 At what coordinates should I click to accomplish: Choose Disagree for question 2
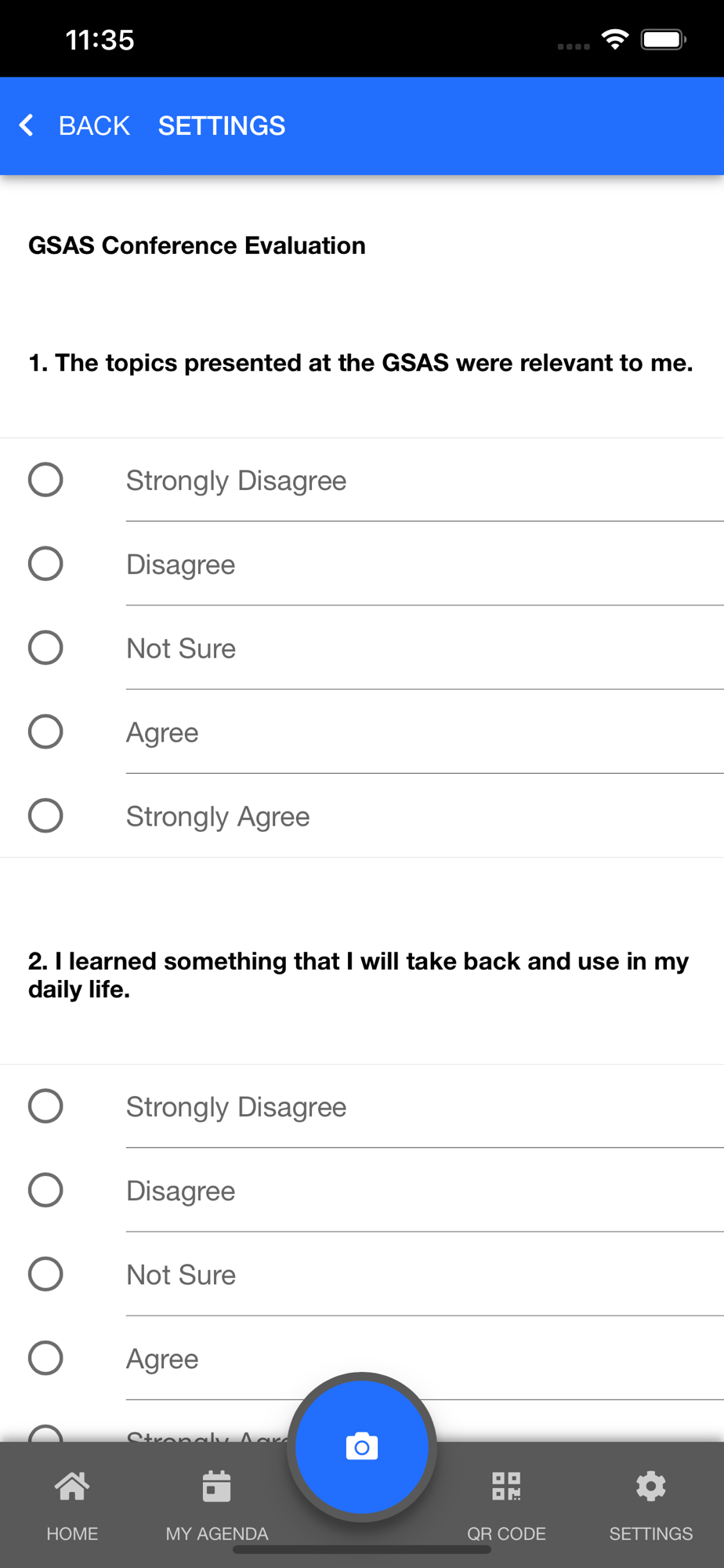(x=45, y=1190)
